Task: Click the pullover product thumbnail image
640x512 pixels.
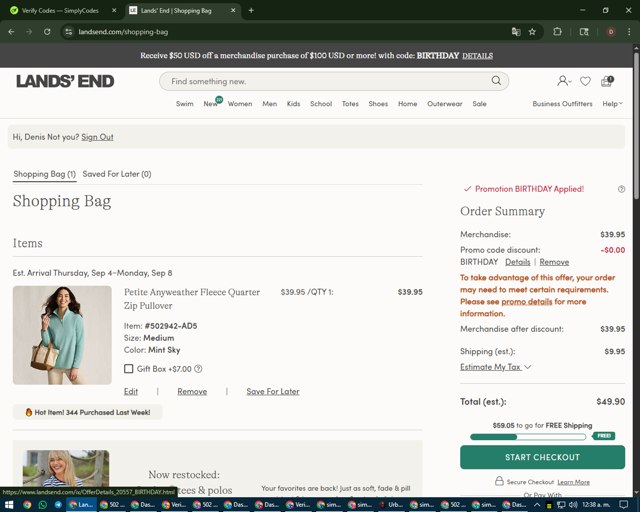Action: click(62, 335)
